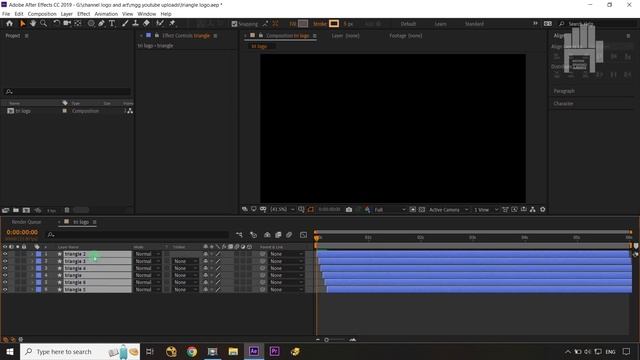This screenshot has height=360, width=640.
Task: Toggle the Snapping checkbox
Action: pyautogui.click(x=234, y=24)
